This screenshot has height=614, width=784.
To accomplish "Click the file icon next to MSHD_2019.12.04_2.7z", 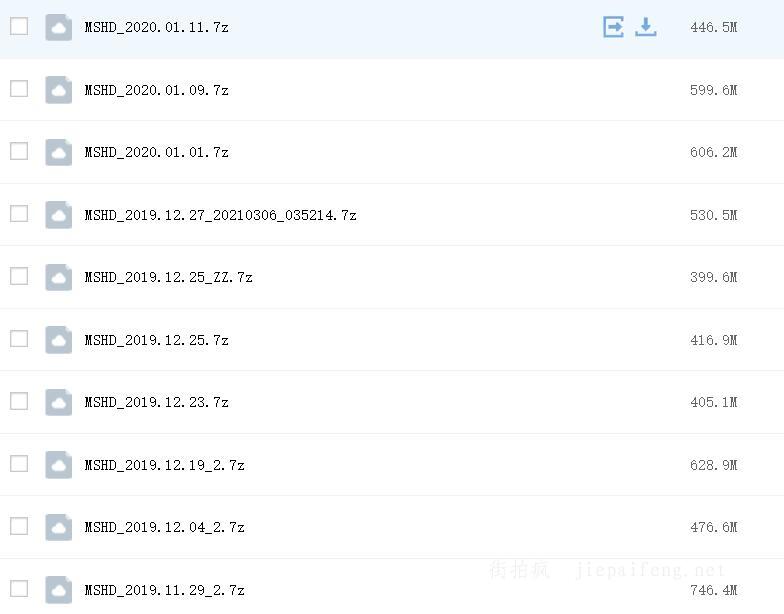I will point(59,527).
